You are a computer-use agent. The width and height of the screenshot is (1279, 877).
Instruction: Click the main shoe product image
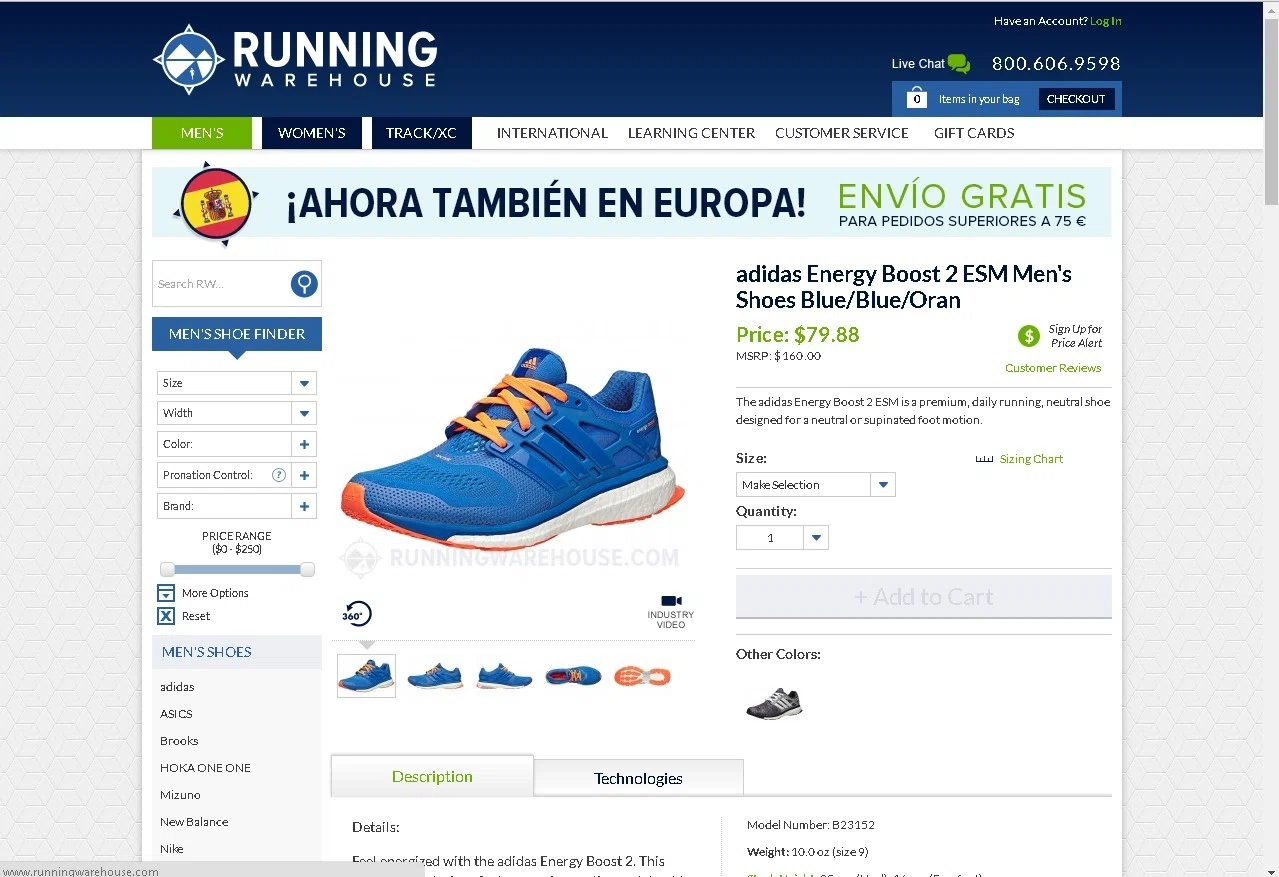point(513,448)
